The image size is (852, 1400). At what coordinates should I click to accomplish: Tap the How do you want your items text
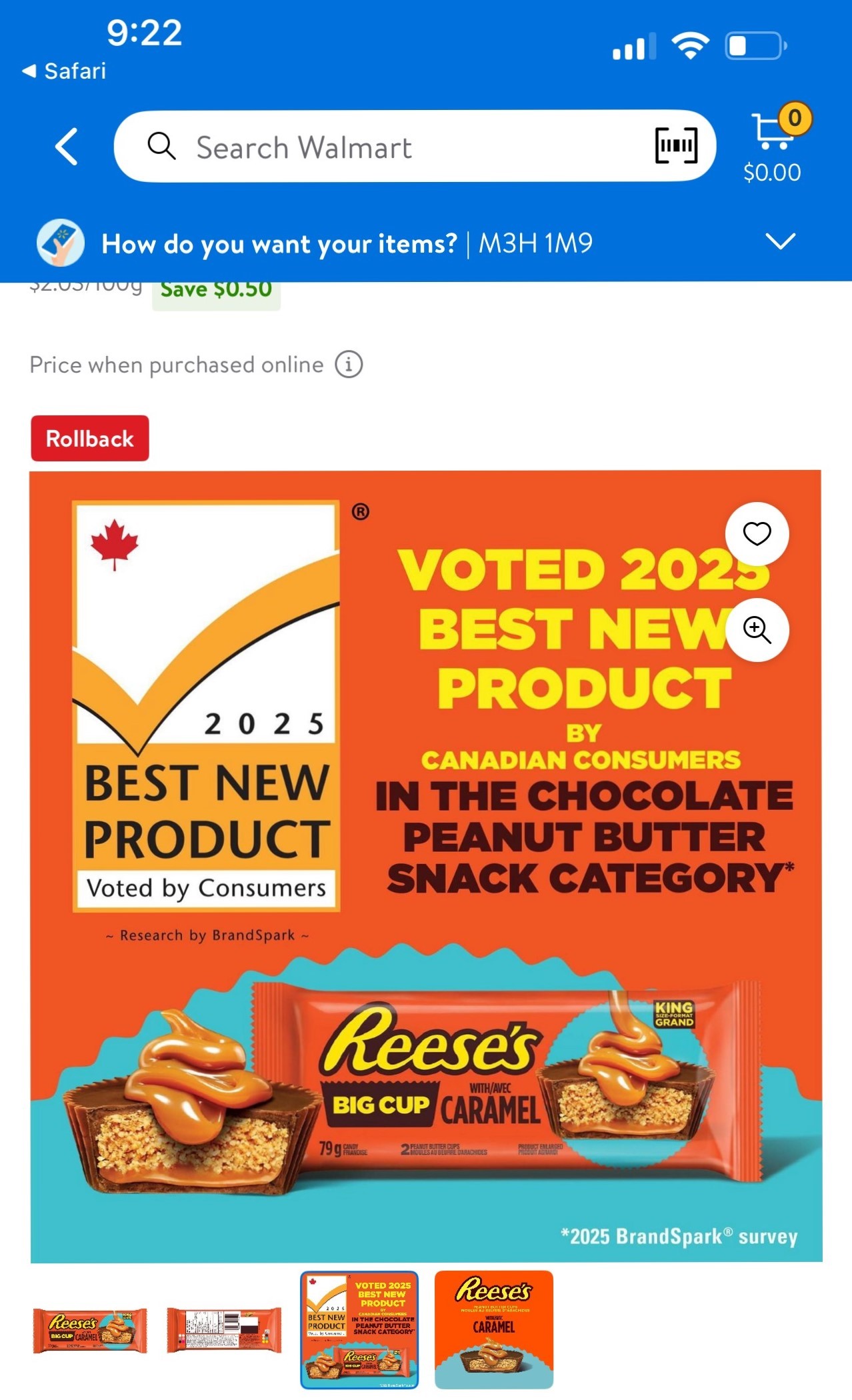279,244
